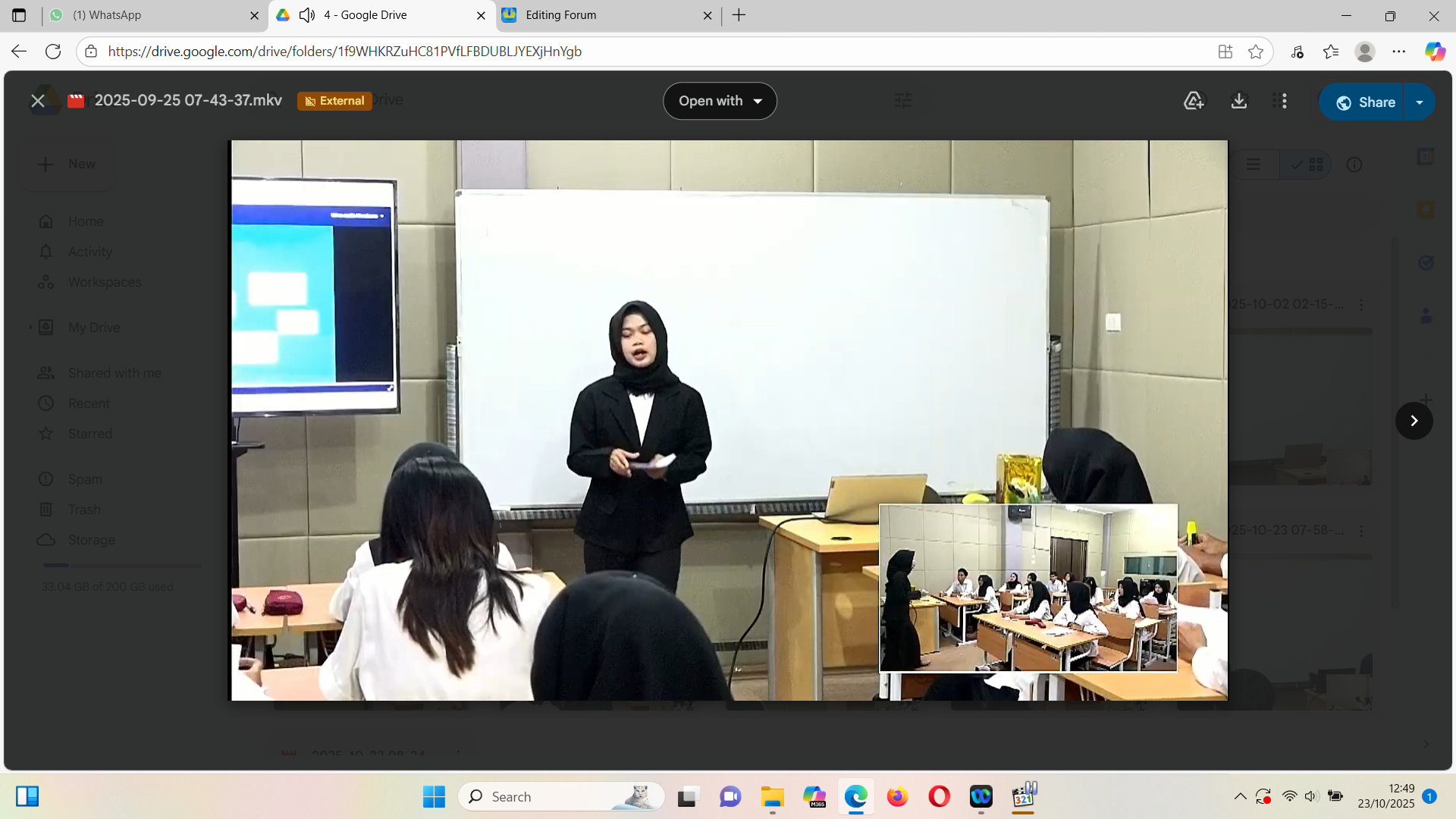1456x819 pixels.
Task: Click the add shortcut to Drive icon
Action: [1194, 101]
